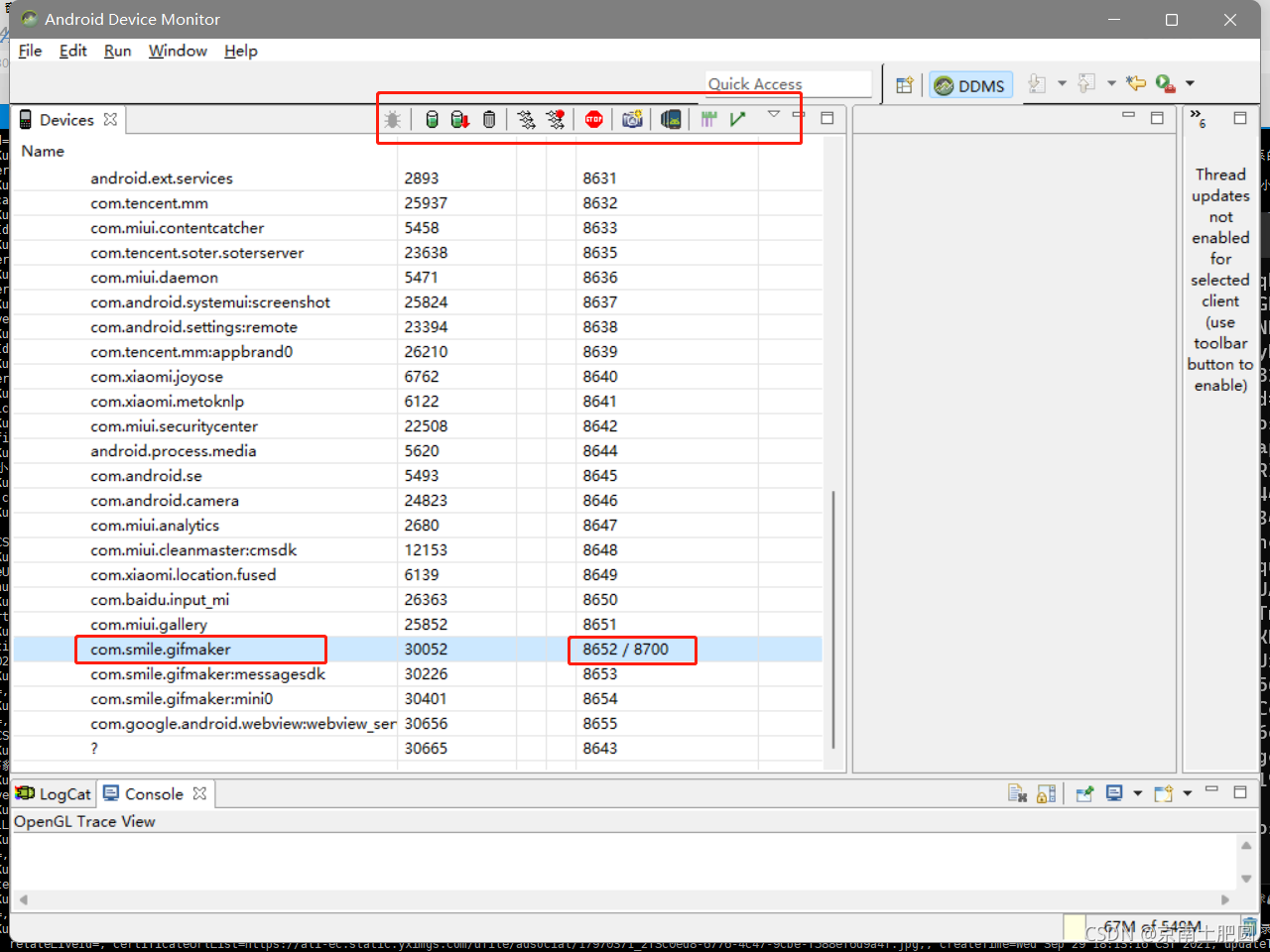Click the second greyed toolbar icon right of DDMS
This screenshot has height=952, width=1270.
tap(1086, 84)
